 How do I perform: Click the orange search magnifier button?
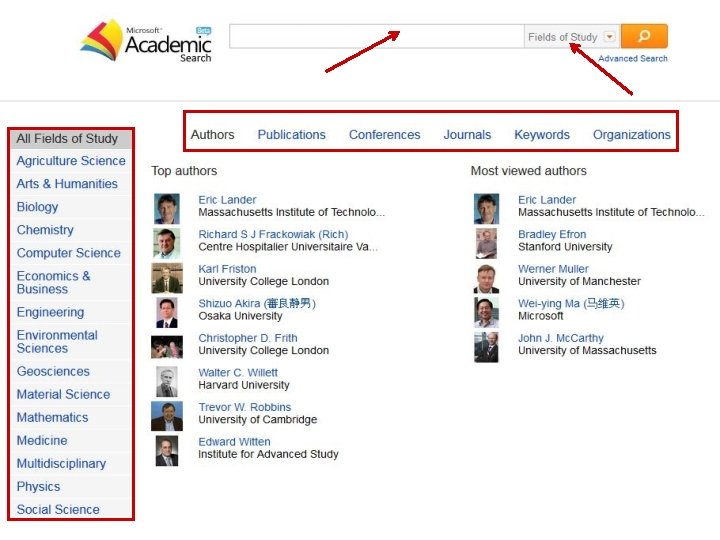coord(644,36)
